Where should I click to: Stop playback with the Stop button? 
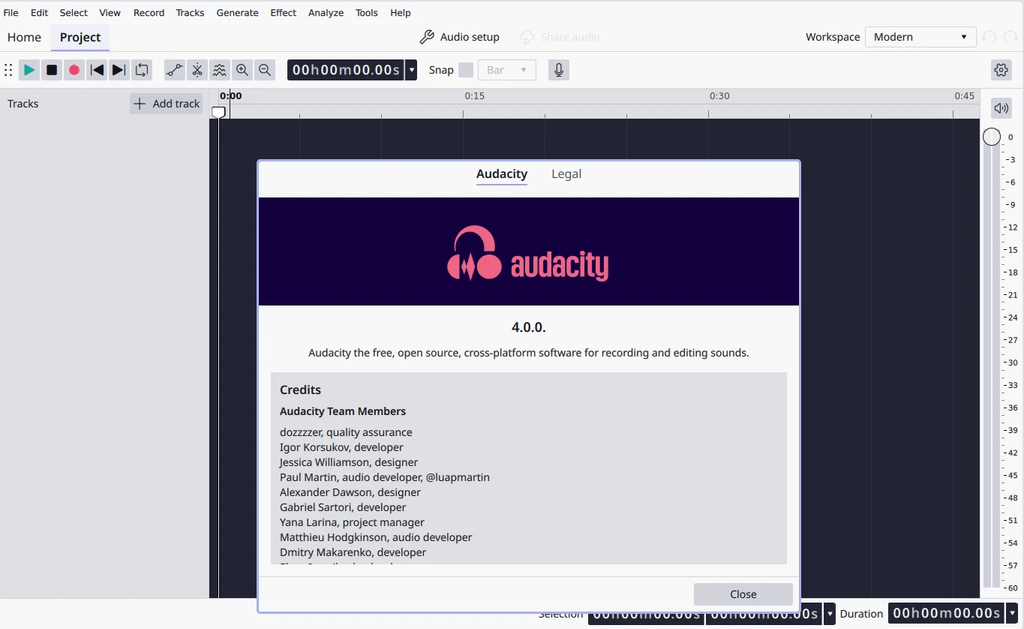click(52, 70)
